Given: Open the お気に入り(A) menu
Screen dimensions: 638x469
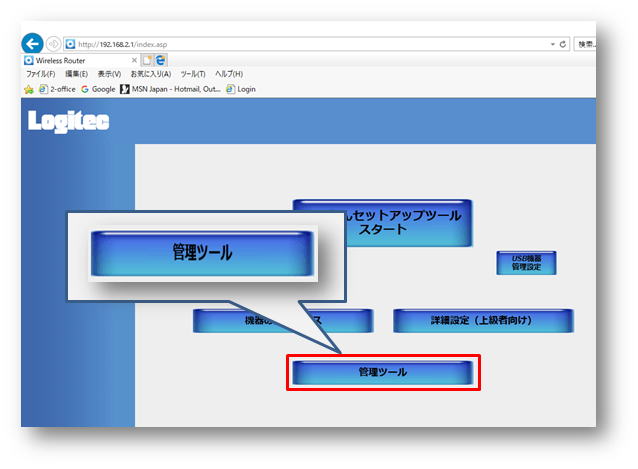Looking at the screenshot, I should click(x=151, y=74).
